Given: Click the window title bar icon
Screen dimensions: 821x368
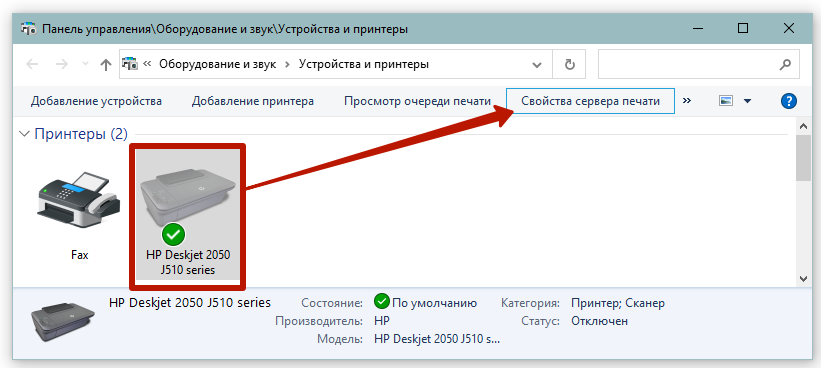Looking at the screenshot, I should tap(28, 29).
